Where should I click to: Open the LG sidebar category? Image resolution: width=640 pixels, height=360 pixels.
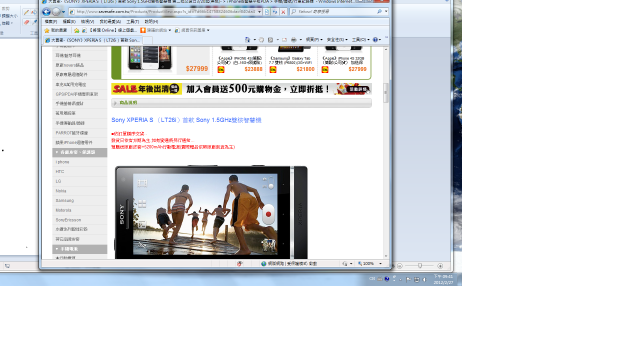58,181
